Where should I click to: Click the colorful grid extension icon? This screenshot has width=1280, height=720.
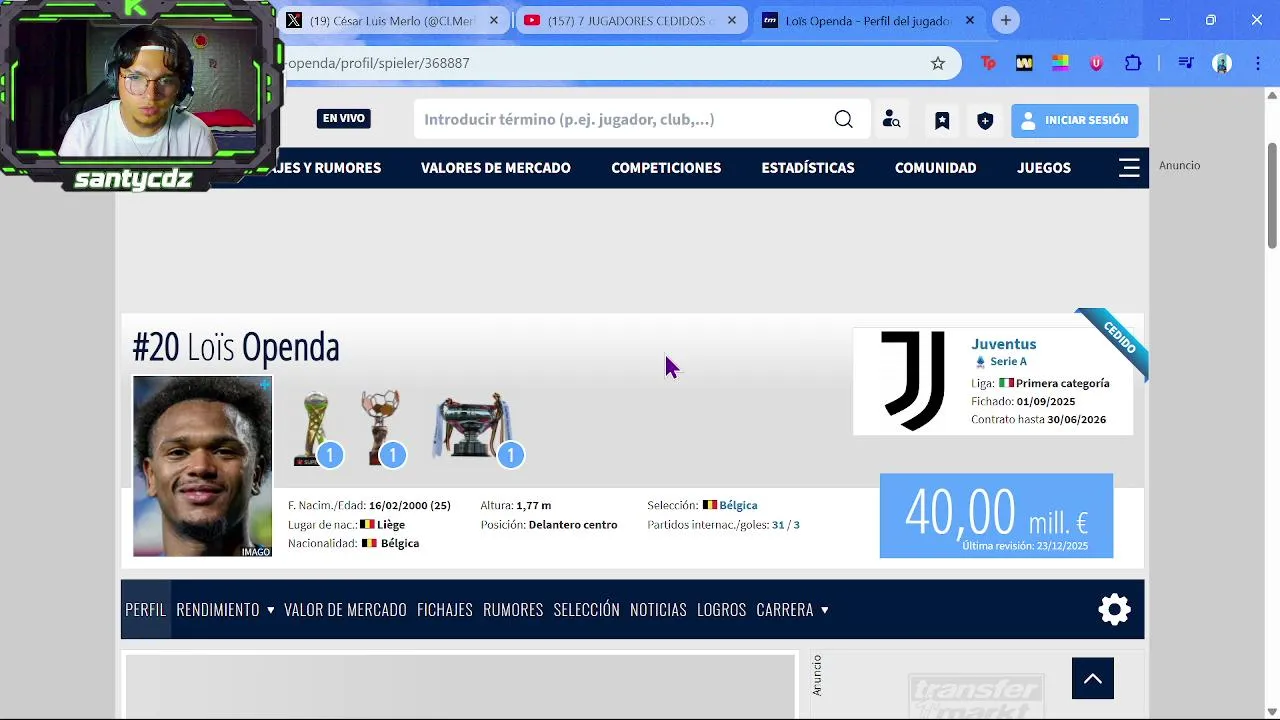[1060, 63]
